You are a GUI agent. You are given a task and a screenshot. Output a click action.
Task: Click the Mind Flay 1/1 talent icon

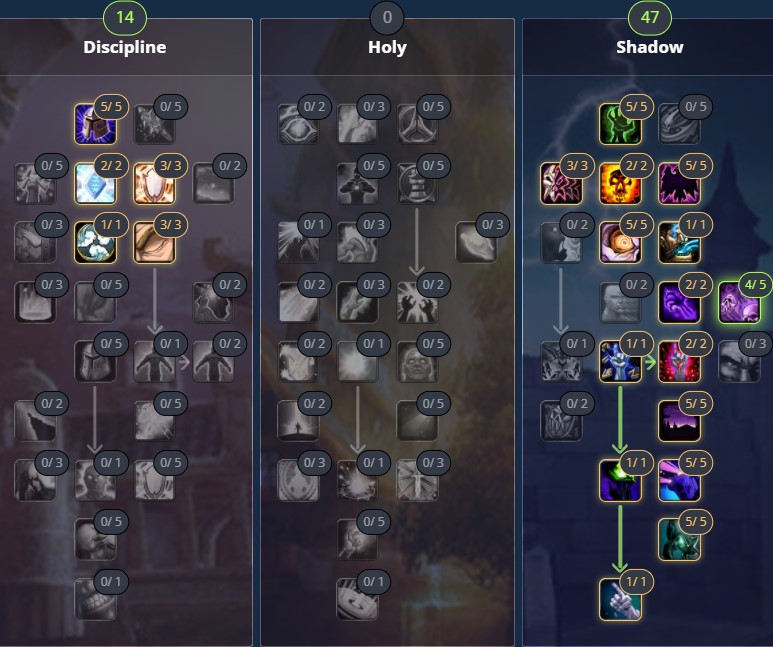[679, 243]
